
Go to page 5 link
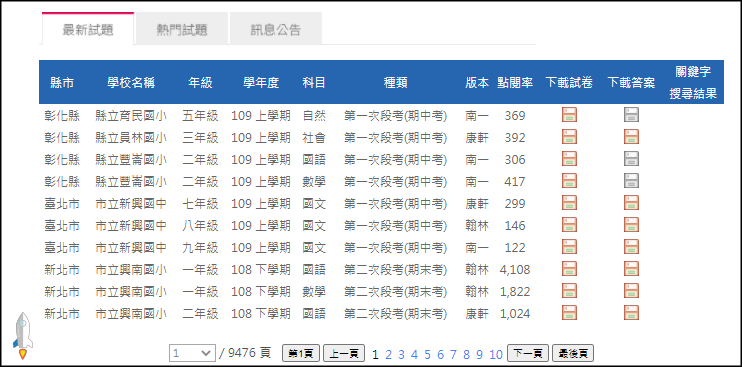tap(427, 354)
